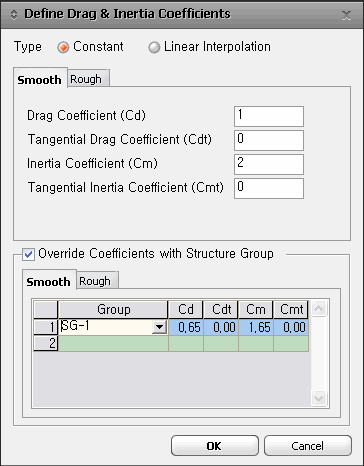Switch to the override section Rough tab
This screenshot has height=466, width=364.
[x=97, y=281]
